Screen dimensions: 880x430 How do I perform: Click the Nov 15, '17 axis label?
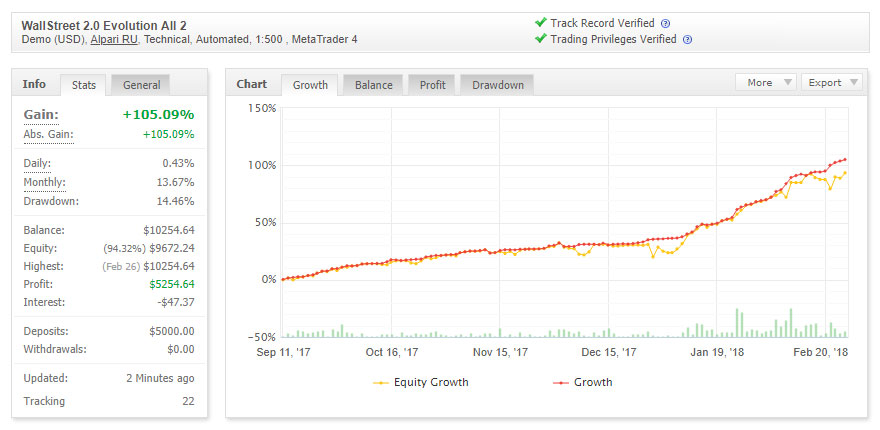[x=500, y=353]
